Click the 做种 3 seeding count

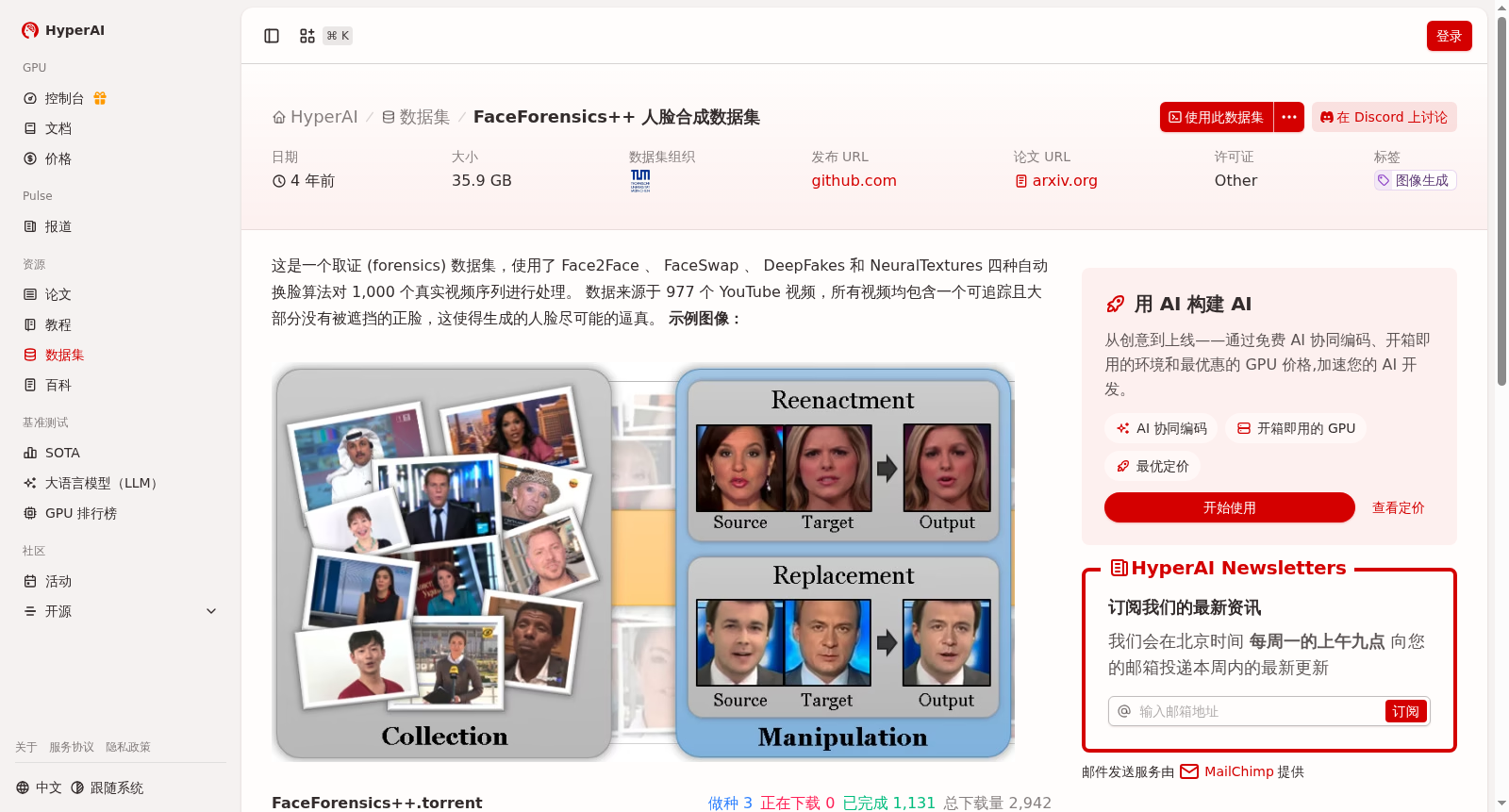730,803
